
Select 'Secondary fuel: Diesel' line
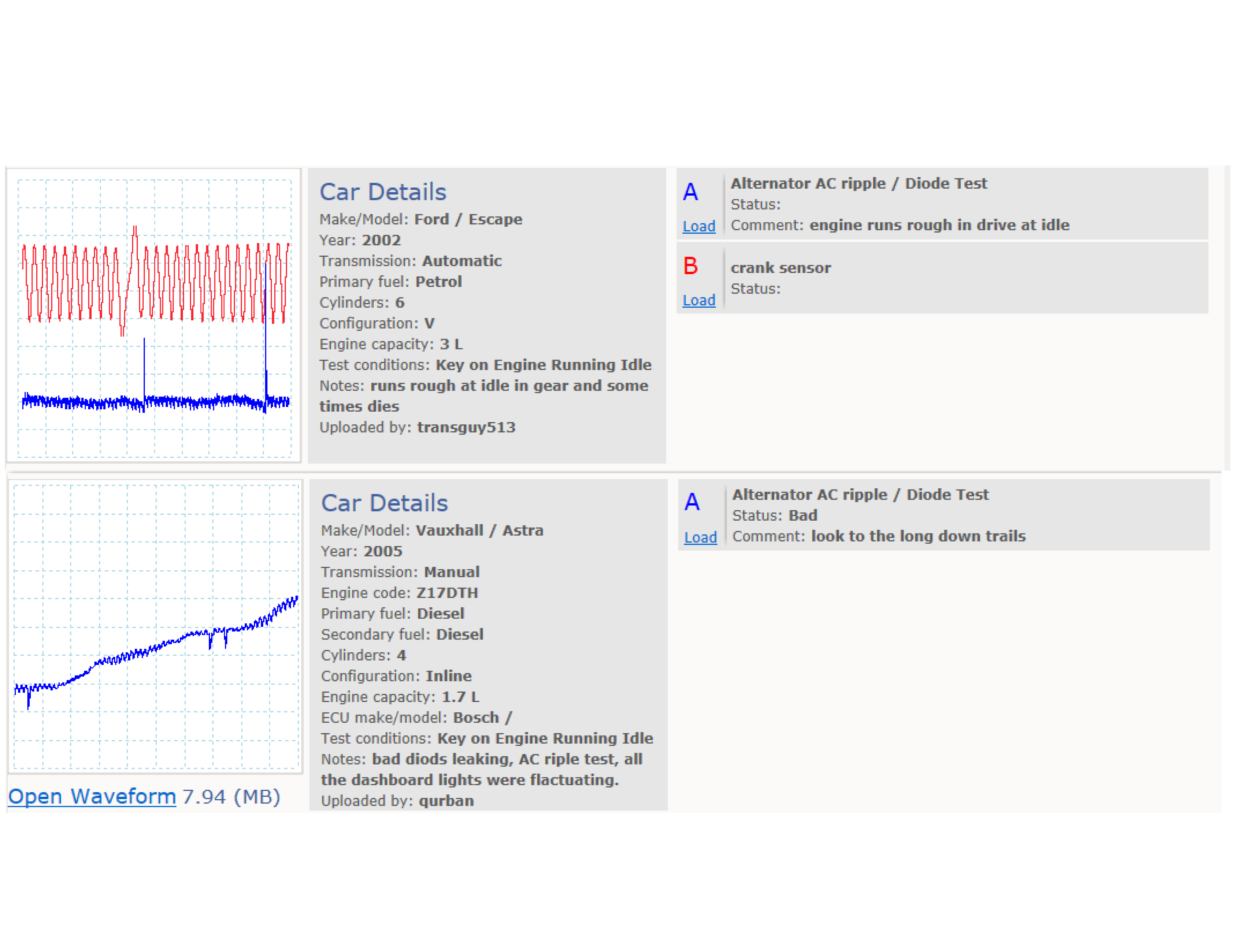click(402, 635)
